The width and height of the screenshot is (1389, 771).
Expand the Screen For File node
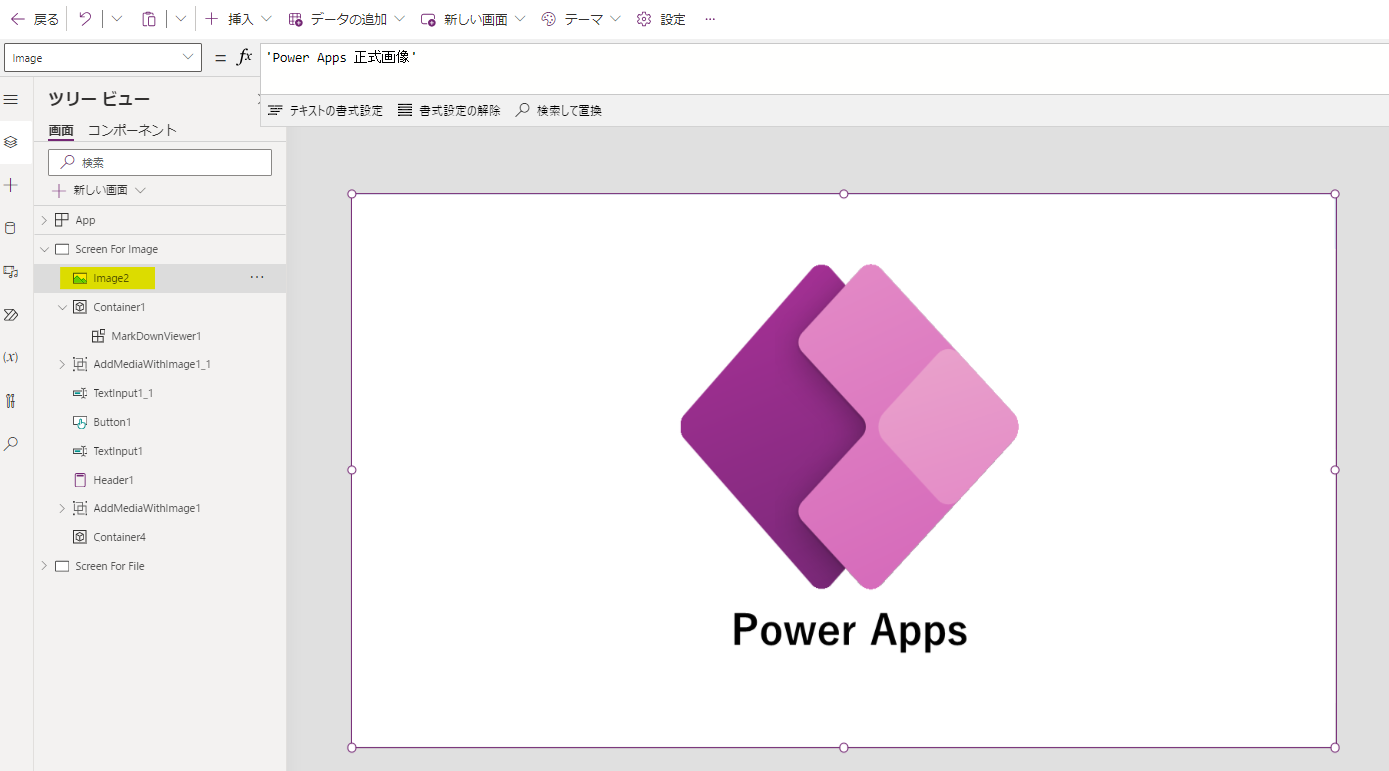coord(44,566)
